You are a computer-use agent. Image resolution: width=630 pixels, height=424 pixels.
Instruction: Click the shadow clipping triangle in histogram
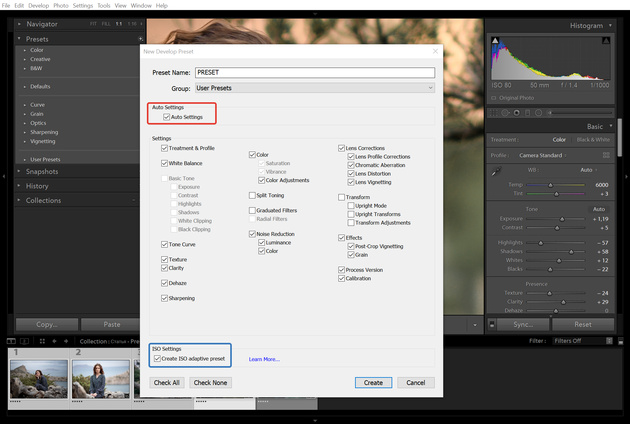495,40
